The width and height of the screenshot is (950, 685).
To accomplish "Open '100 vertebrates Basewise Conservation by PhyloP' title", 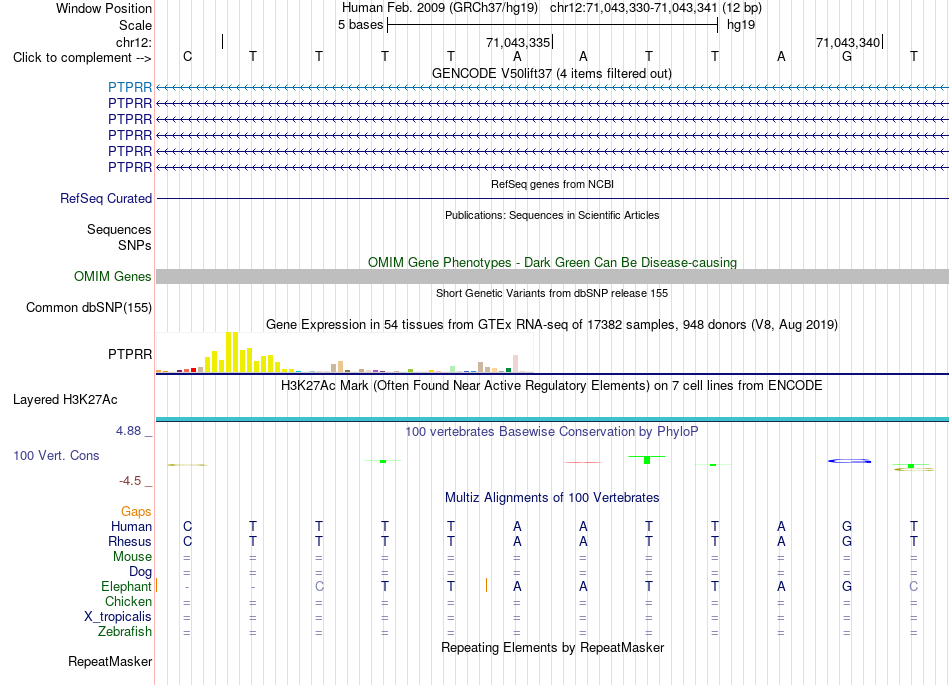I will (x=551, y=432).
